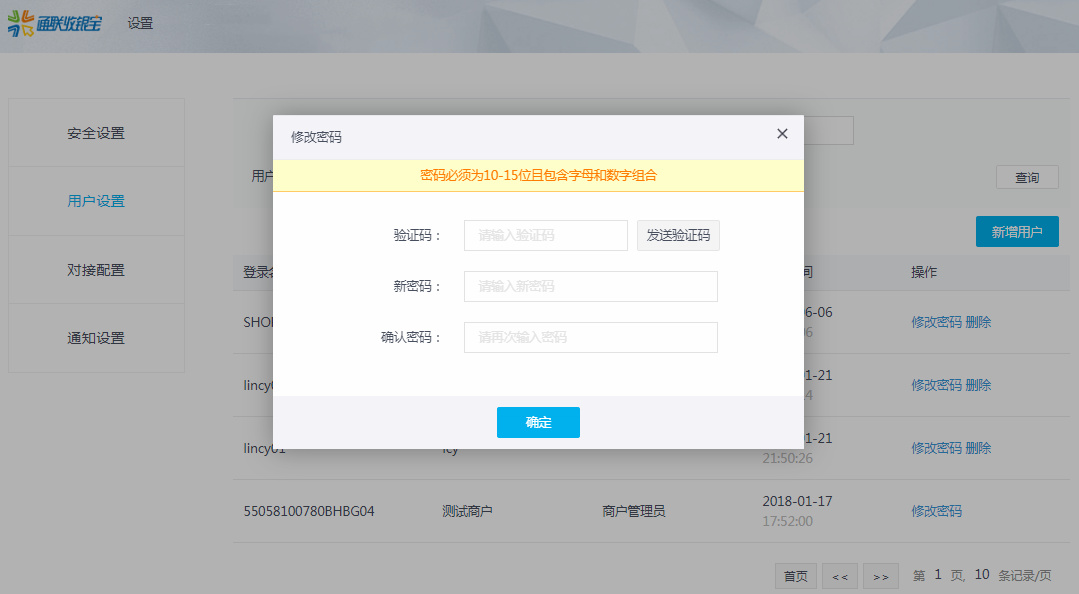Screen dimensions: 1079x594
Task: Click 测试商户 cell in table
Action: pos(467,511)
